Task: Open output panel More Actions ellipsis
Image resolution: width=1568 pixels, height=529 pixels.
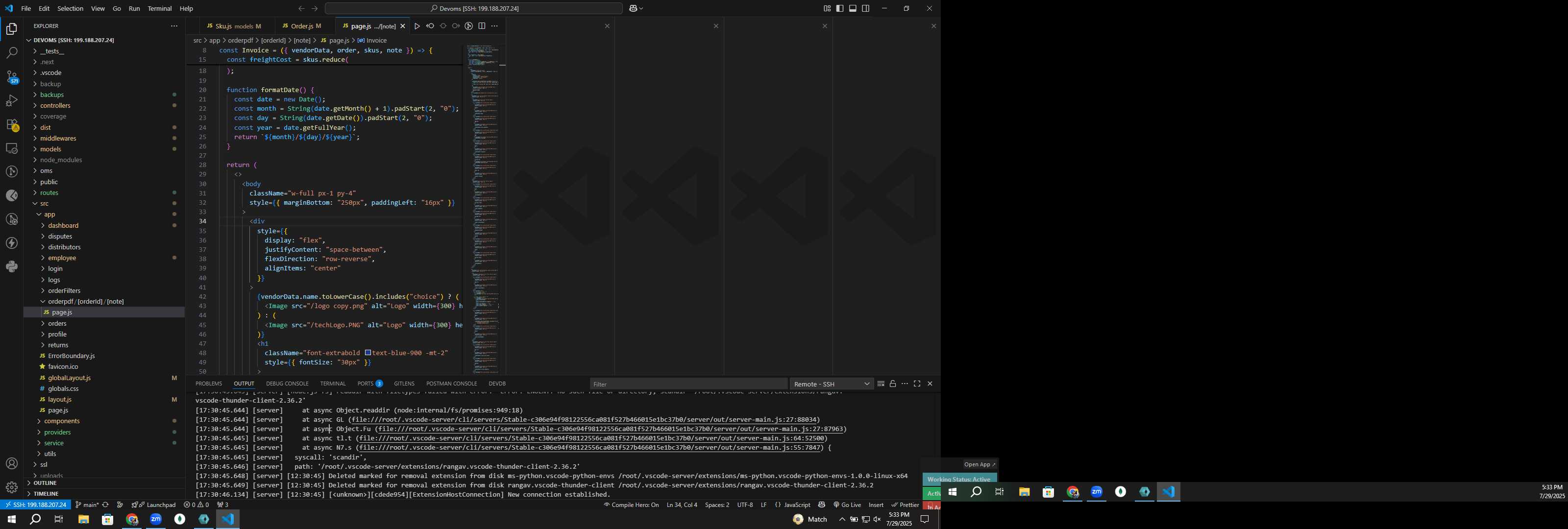Action: pos(905,384)
